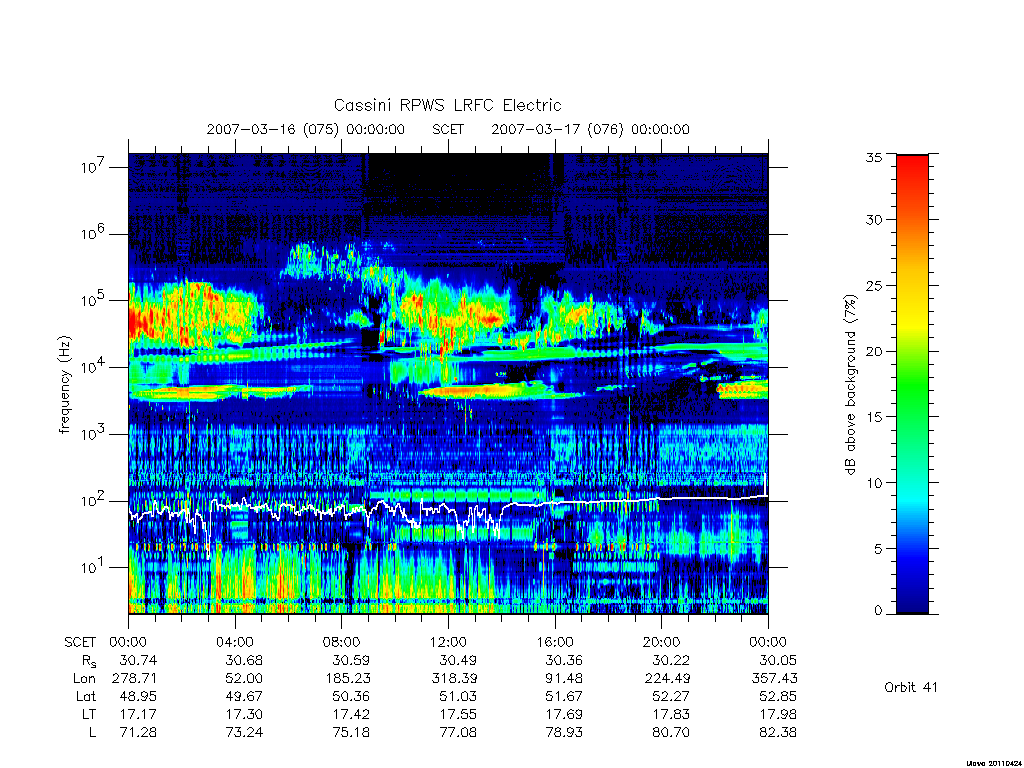
Task: Click the 'LT' row label
Action: click(x=89, y=714)
